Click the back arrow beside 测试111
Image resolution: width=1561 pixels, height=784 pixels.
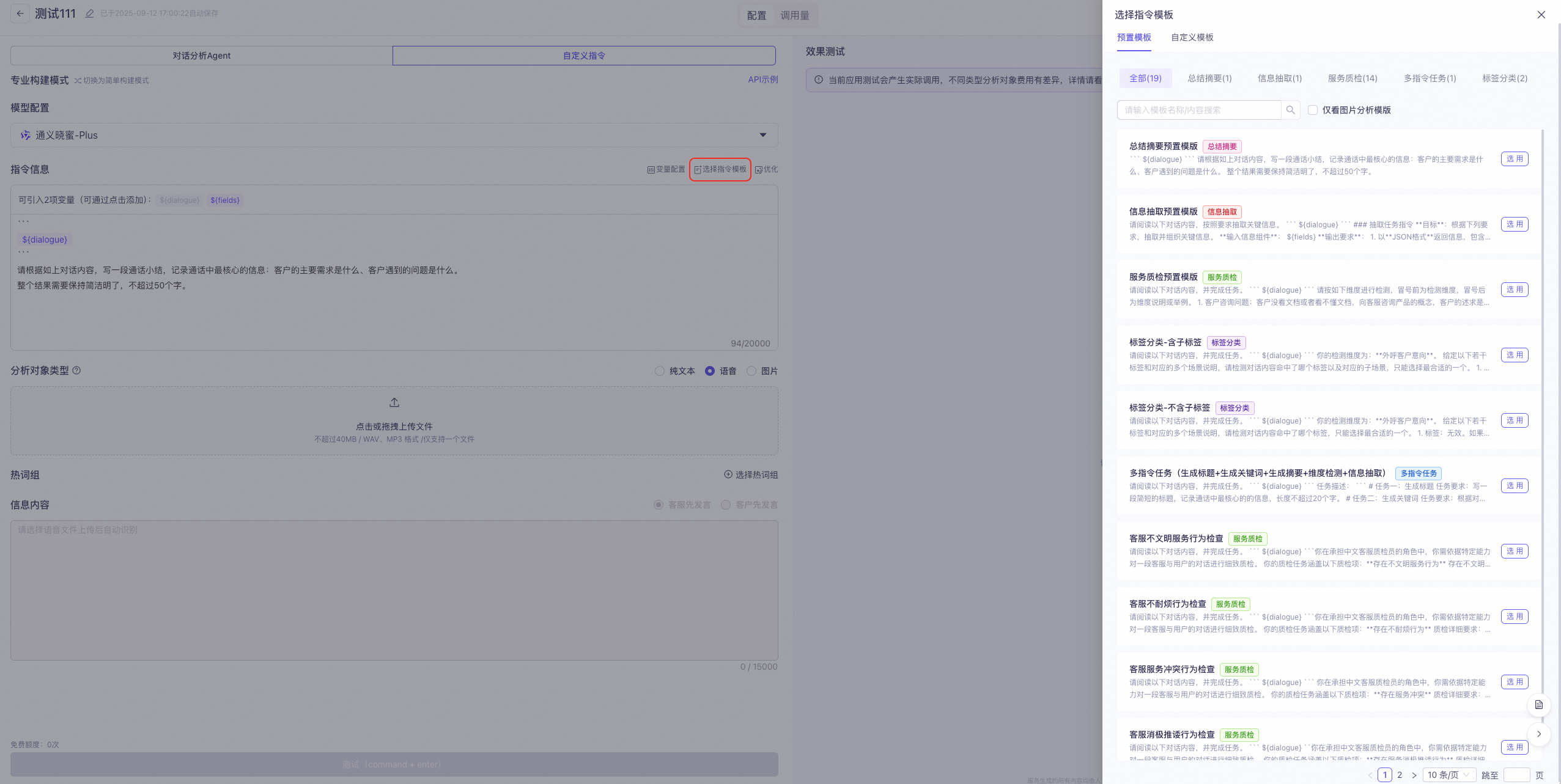[x=20, y=13]
